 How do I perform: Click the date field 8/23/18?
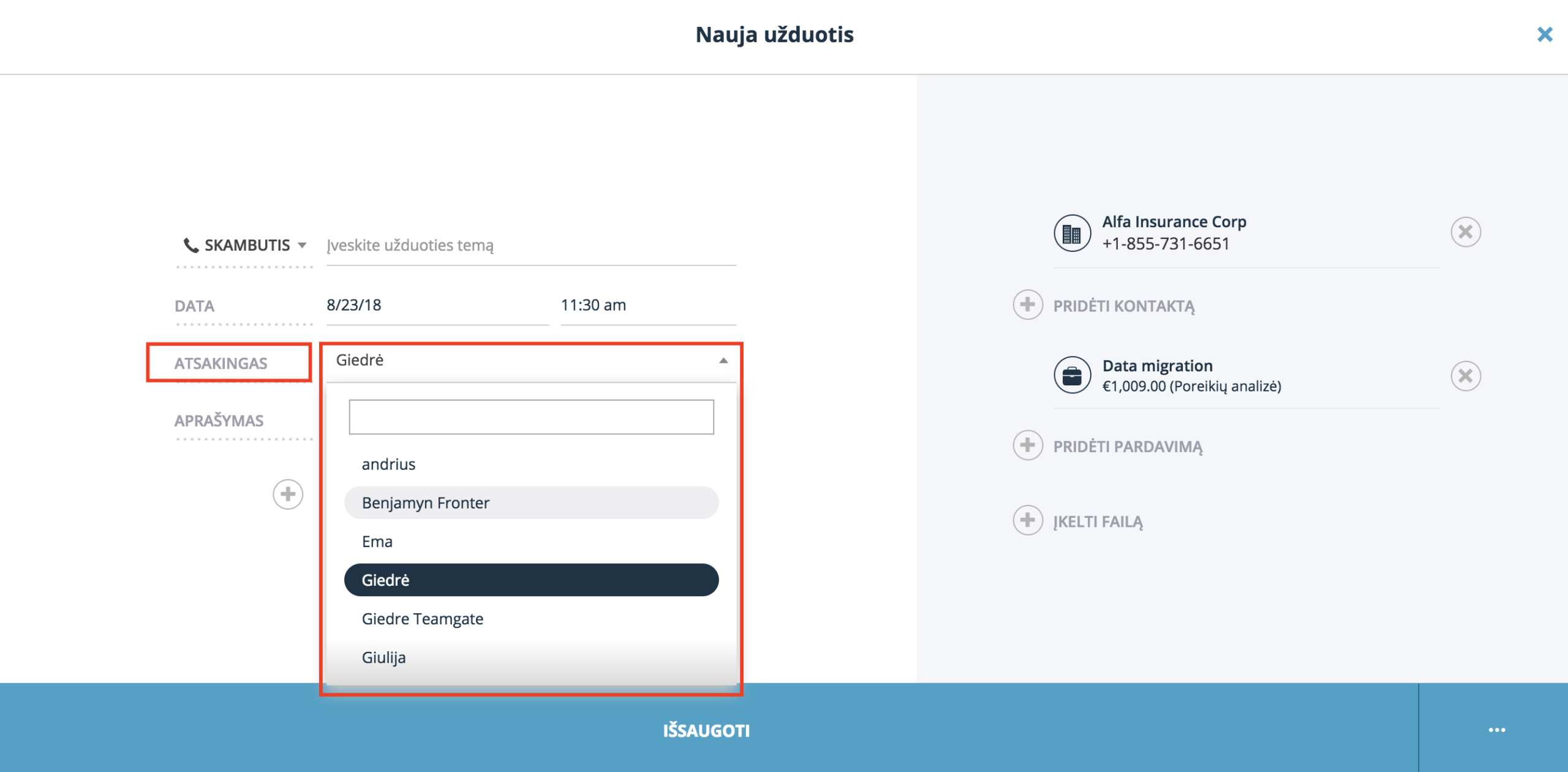pos(437,305)
